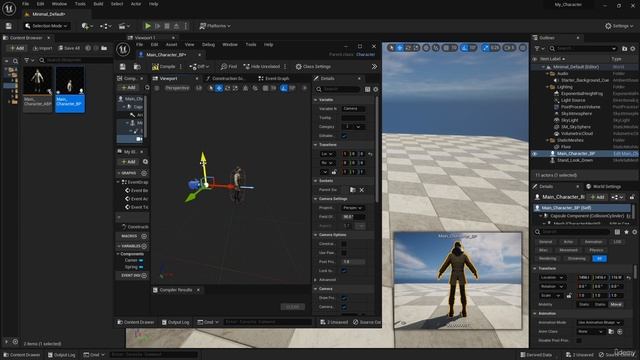Click the Stop button in main toolbar
Screen dimensions: 640x360
pyautogui.click(x=167, y=26)
